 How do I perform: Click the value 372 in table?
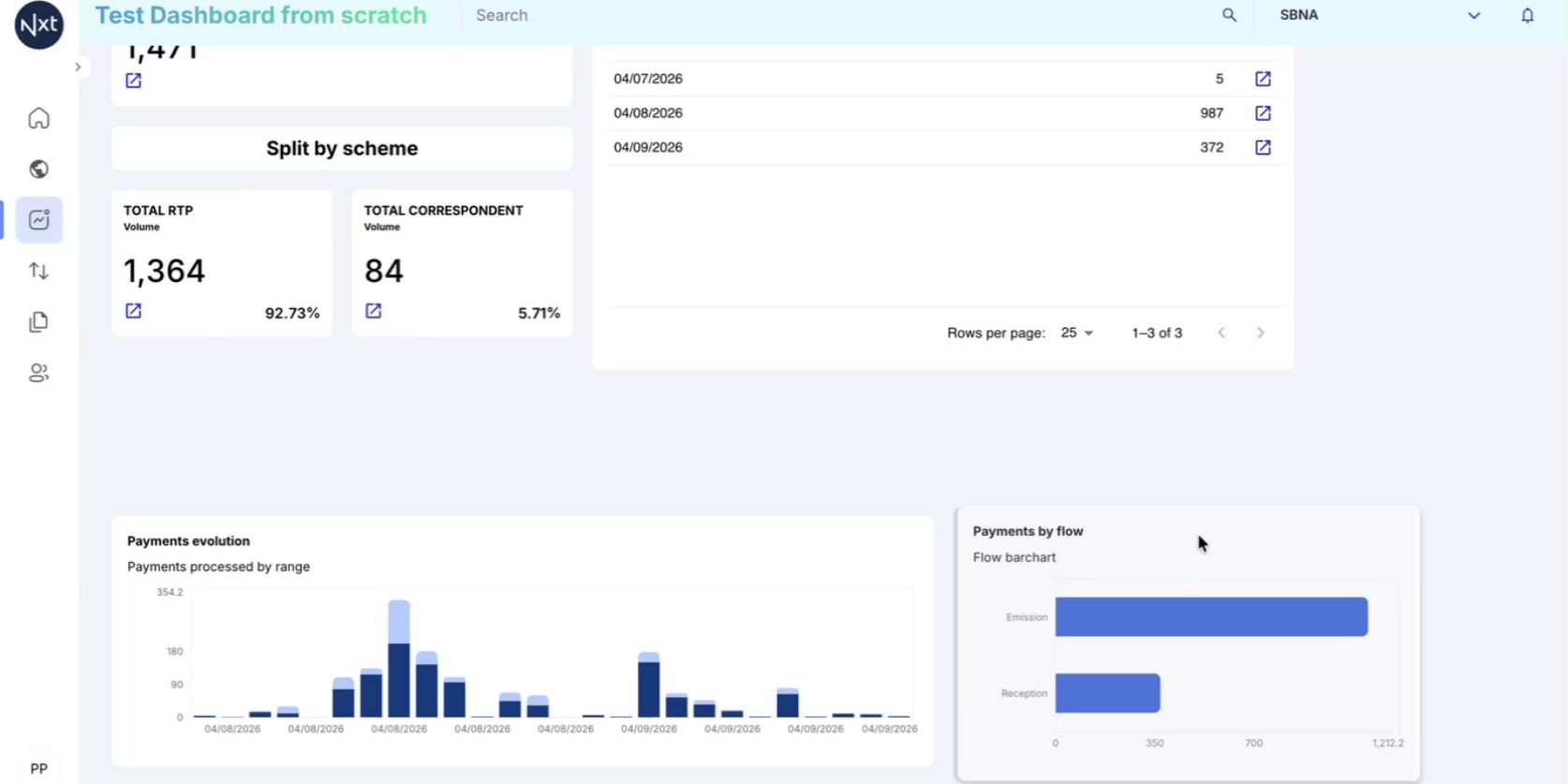1211,147
